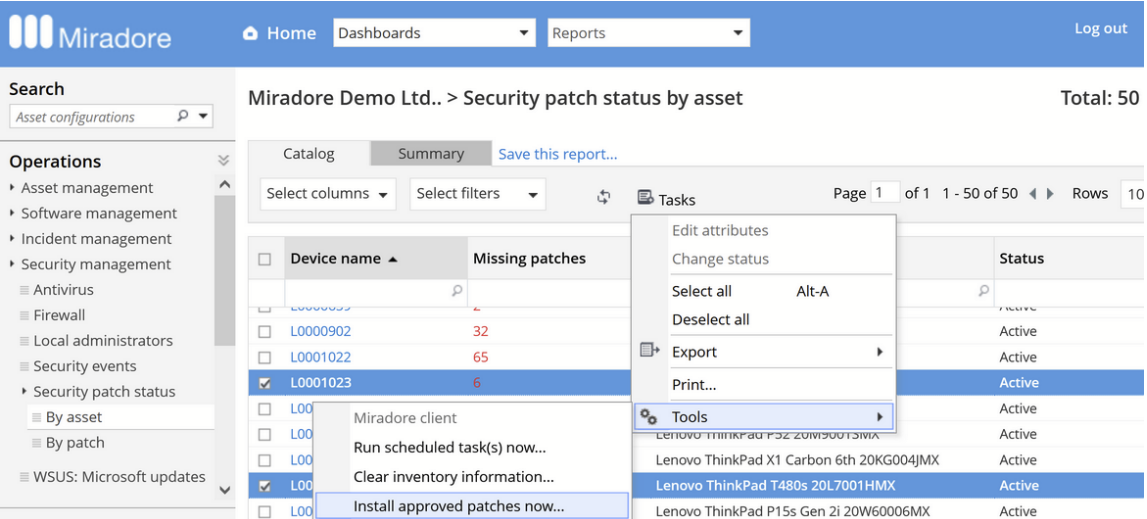Viewport: 1147px width, 519px height.
Task: Check the box for L0000902
Action: coord(265,332)
